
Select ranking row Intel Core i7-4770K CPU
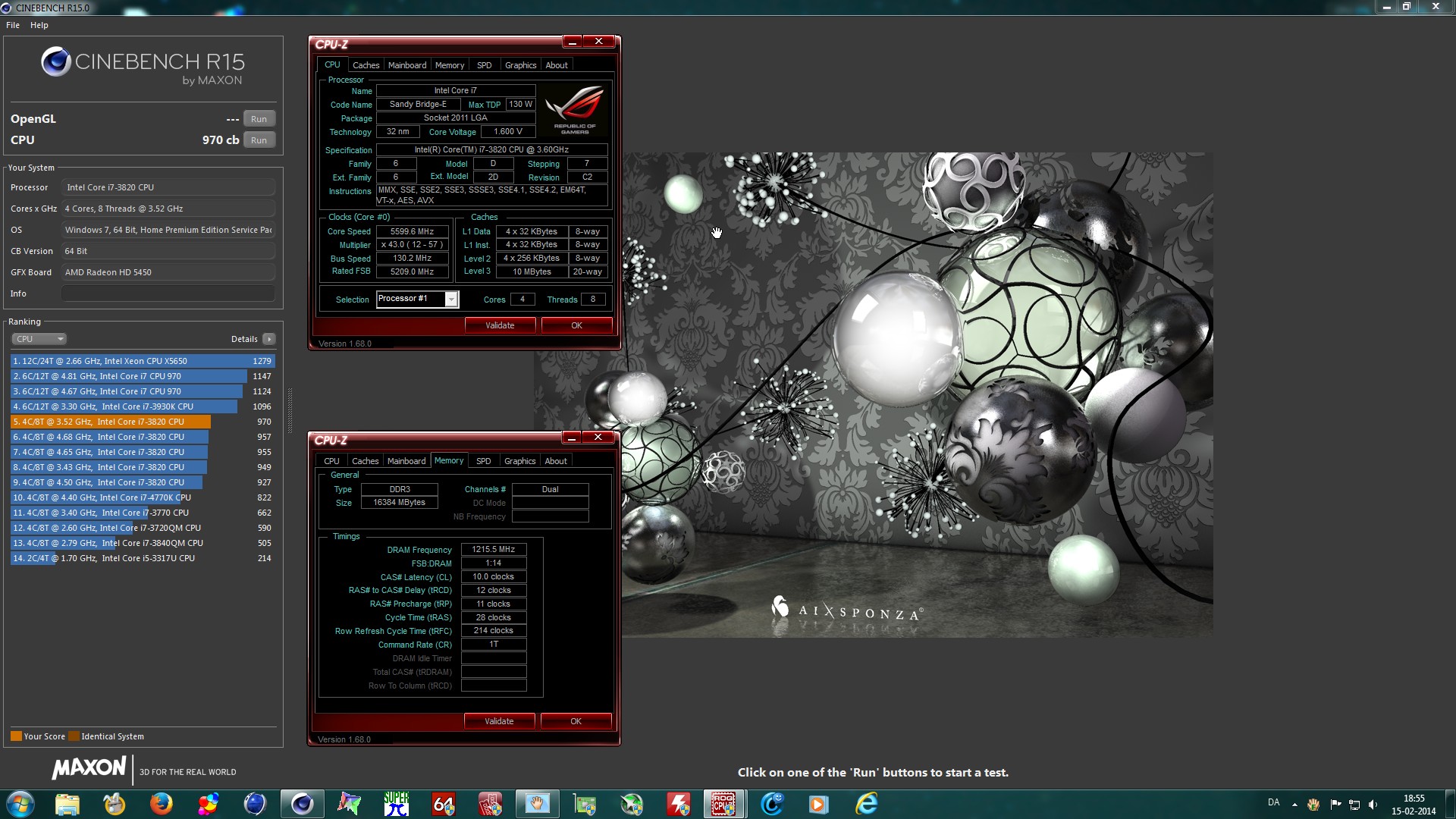tap(143, 497)
